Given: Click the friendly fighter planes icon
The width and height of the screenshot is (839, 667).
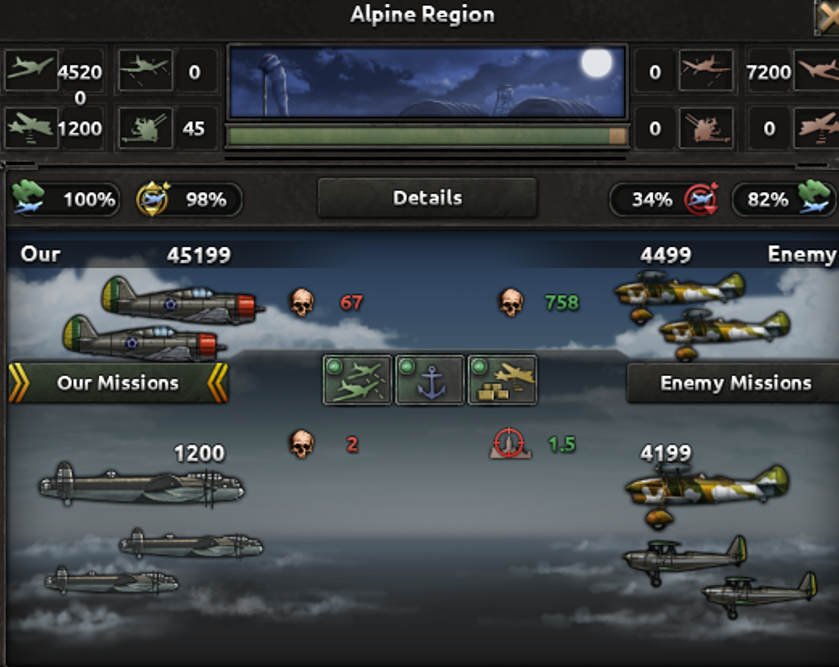Looking at the screenshot, I should click(x=32, y=70).
